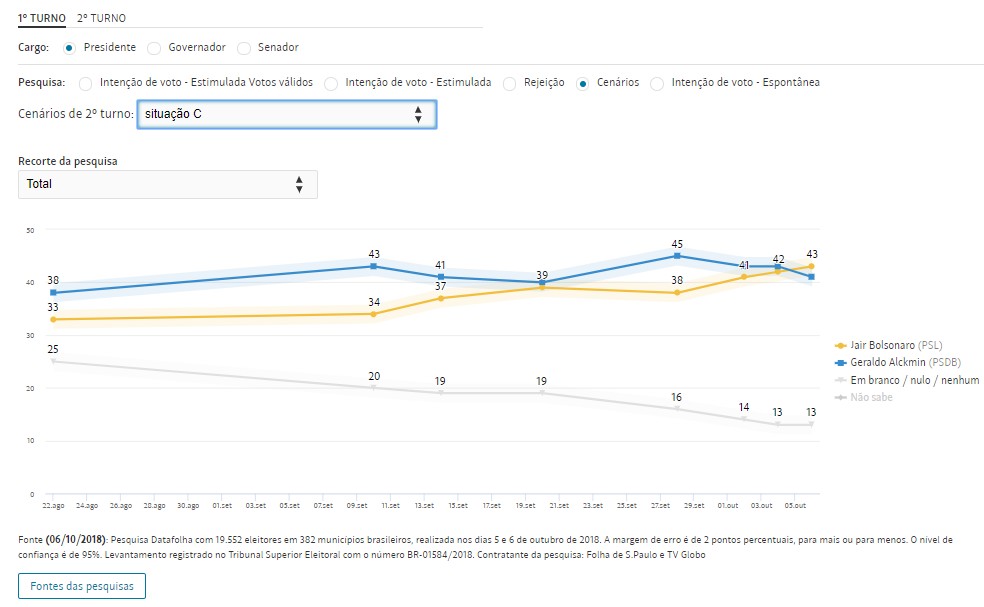Select Intenção de voto - Estimulada Votos válidos

point(85,83)
